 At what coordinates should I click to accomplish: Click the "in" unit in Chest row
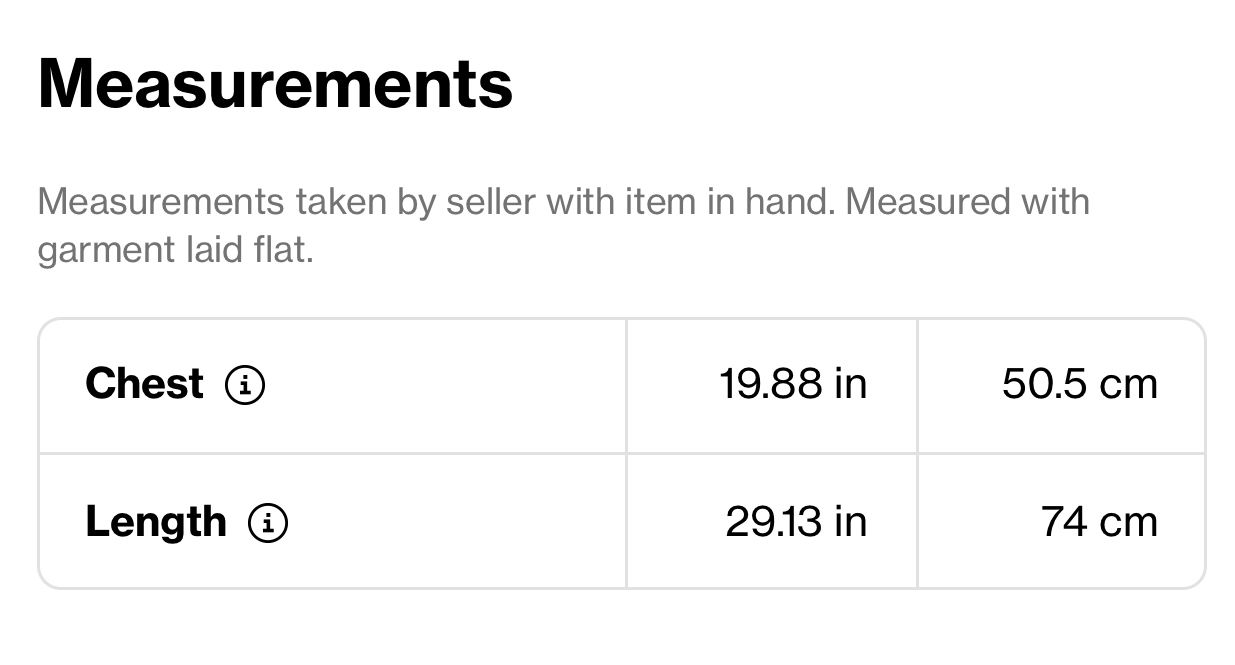(x=850, y=384)
